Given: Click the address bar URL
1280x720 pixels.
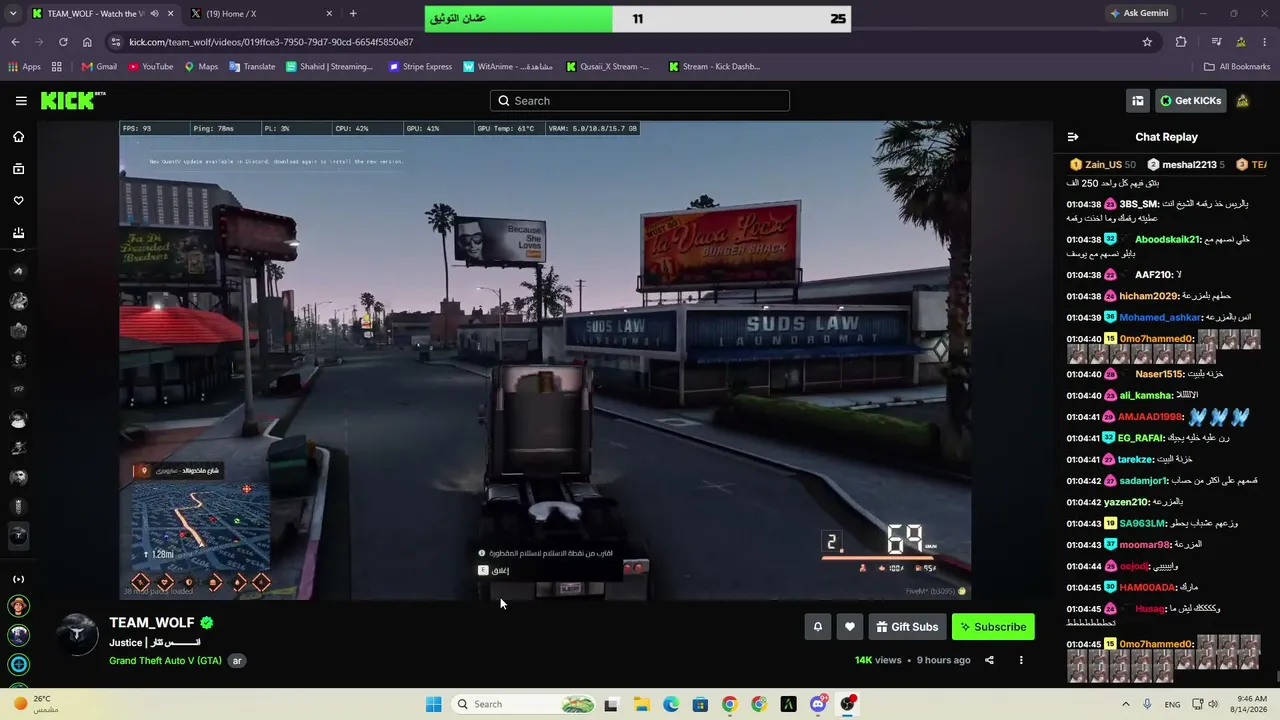Looking at the screenshot, I should (271, 42).
